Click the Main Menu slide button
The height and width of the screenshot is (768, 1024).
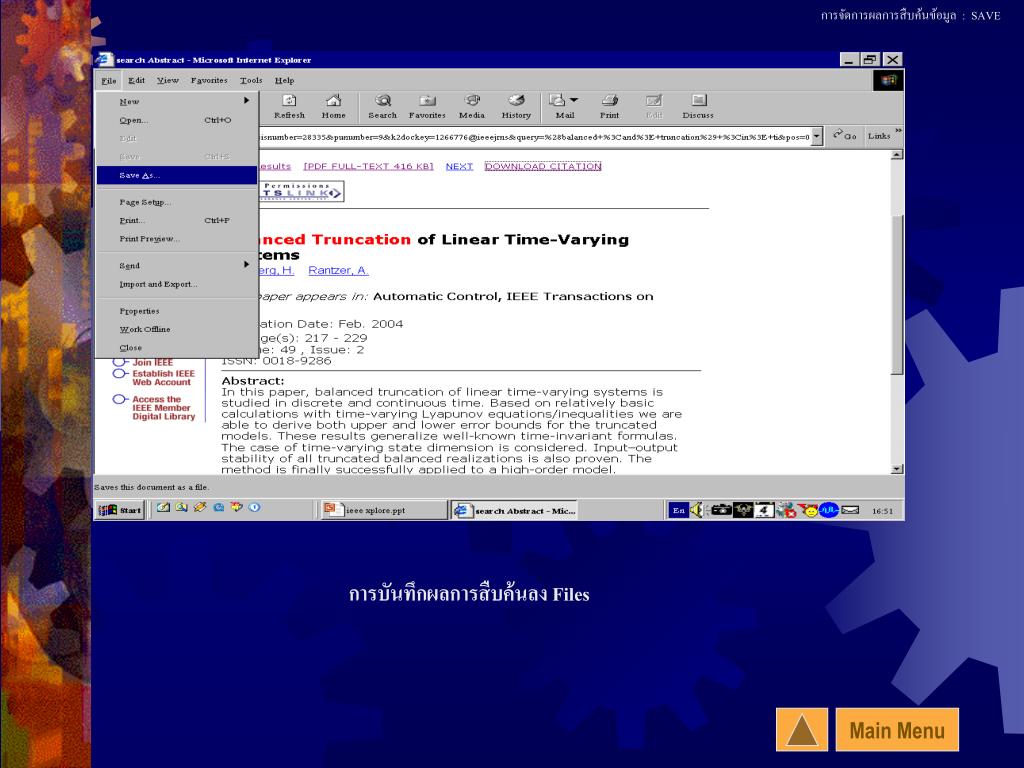coord(897,729)
